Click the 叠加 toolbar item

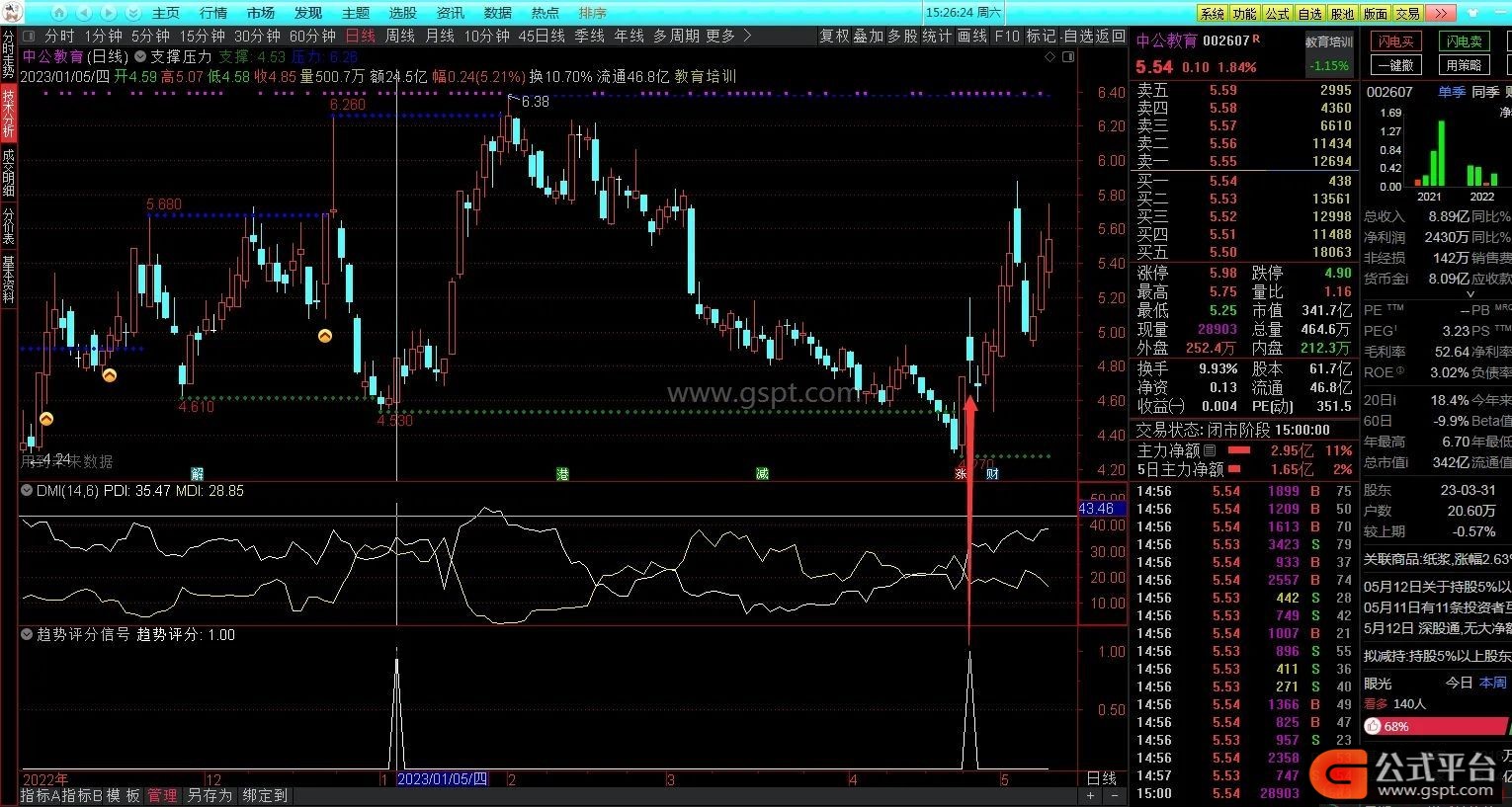pyautogui.click(x=869, y=36)
